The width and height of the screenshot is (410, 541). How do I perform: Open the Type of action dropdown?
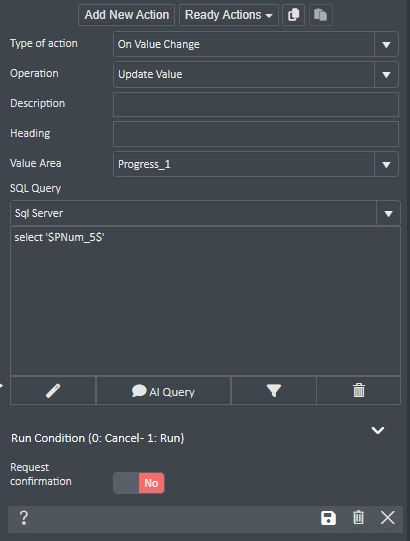[256, 44]
